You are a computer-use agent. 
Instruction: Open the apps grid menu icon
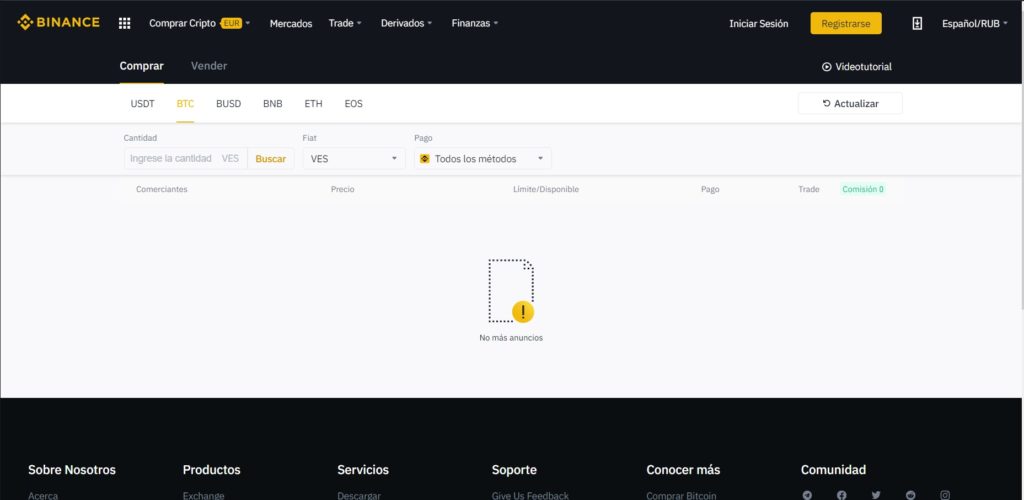coord(125,23)
